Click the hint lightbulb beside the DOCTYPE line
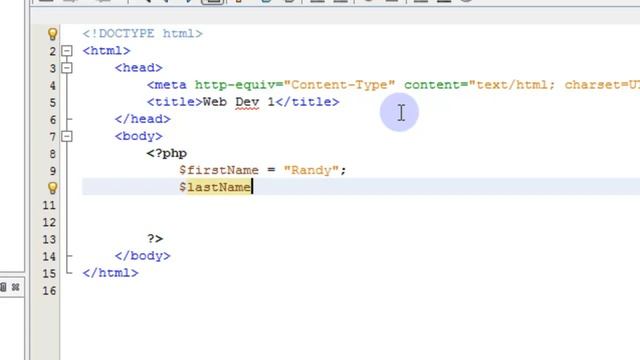 53,34
